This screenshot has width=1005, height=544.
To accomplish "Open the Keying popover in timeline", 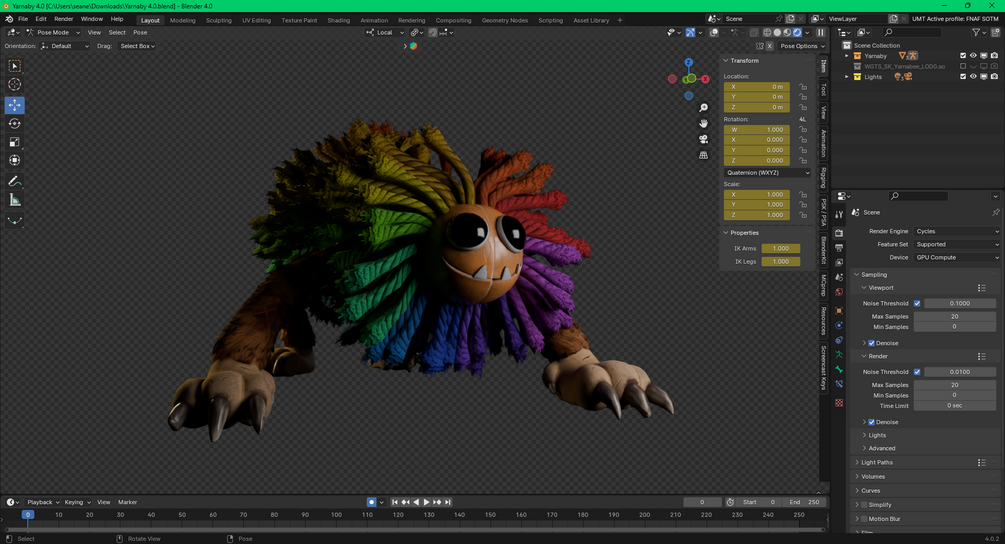I will [76, 502].
